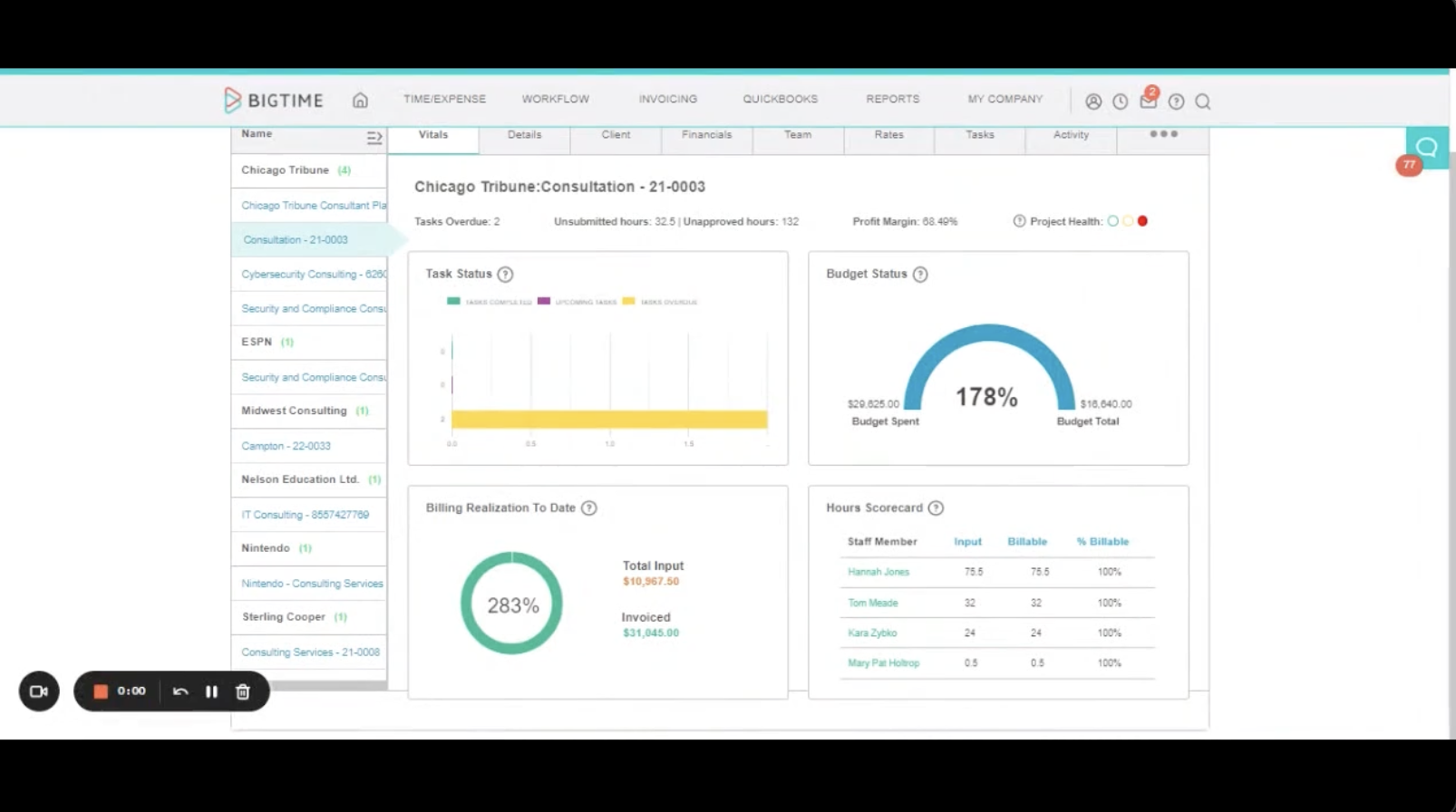Open the TIME/EXPENSE menu

tap(444, 99)
